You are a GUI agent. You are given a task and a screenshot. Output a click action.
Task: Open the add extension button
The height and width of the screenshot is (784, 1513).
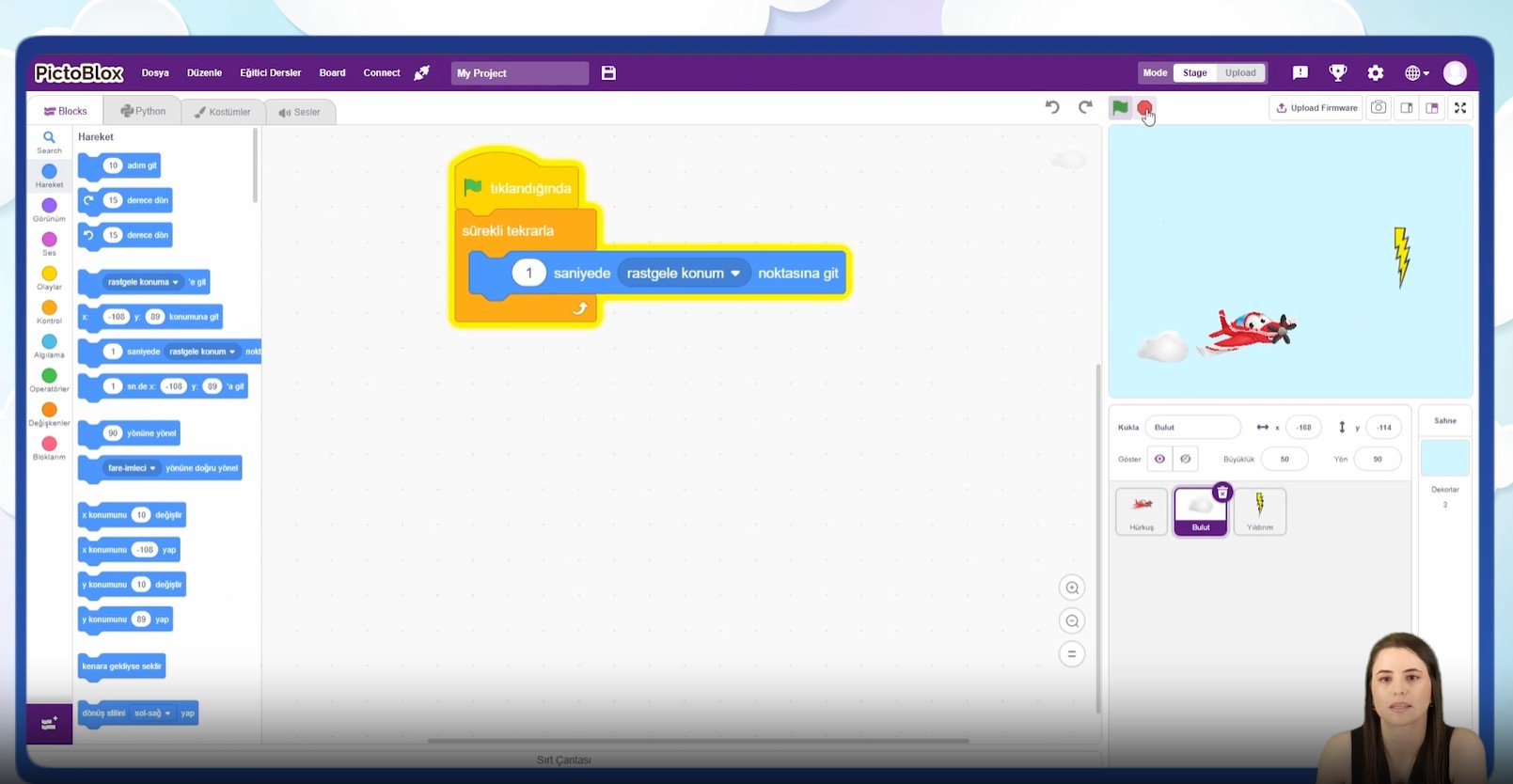click(49, 724)
